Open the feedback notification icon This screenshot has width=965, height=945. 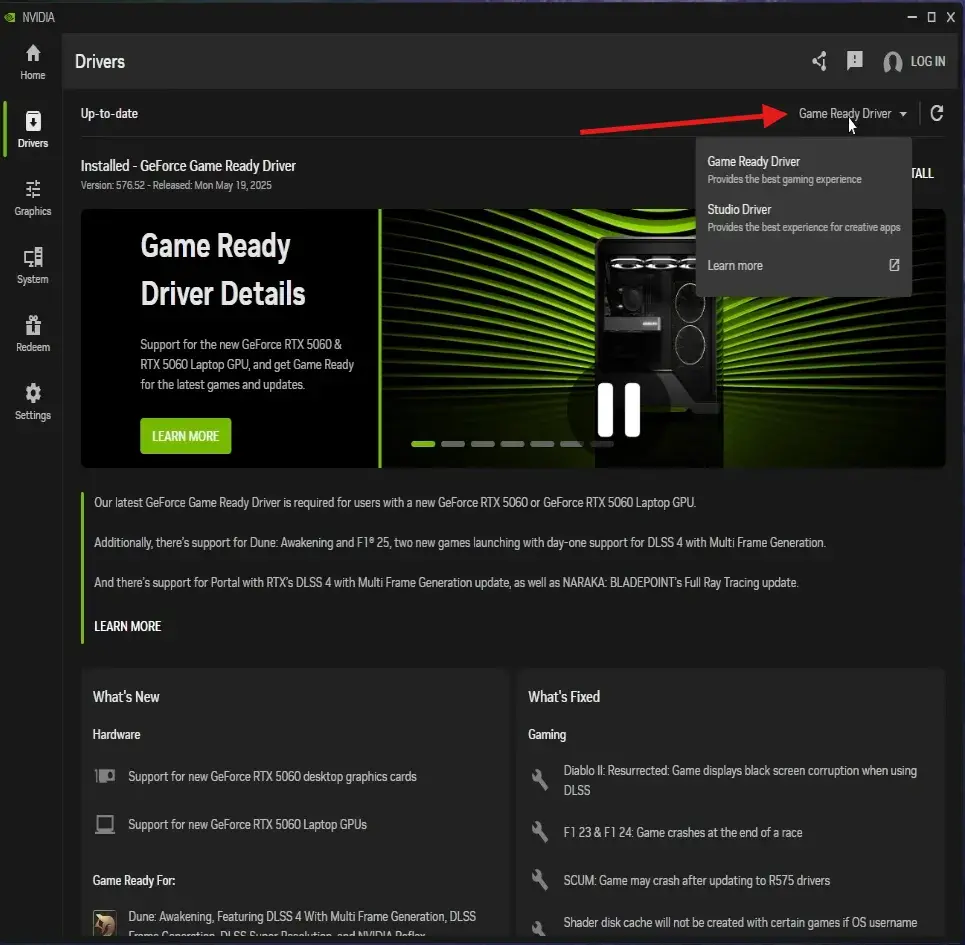click(855, 61)
